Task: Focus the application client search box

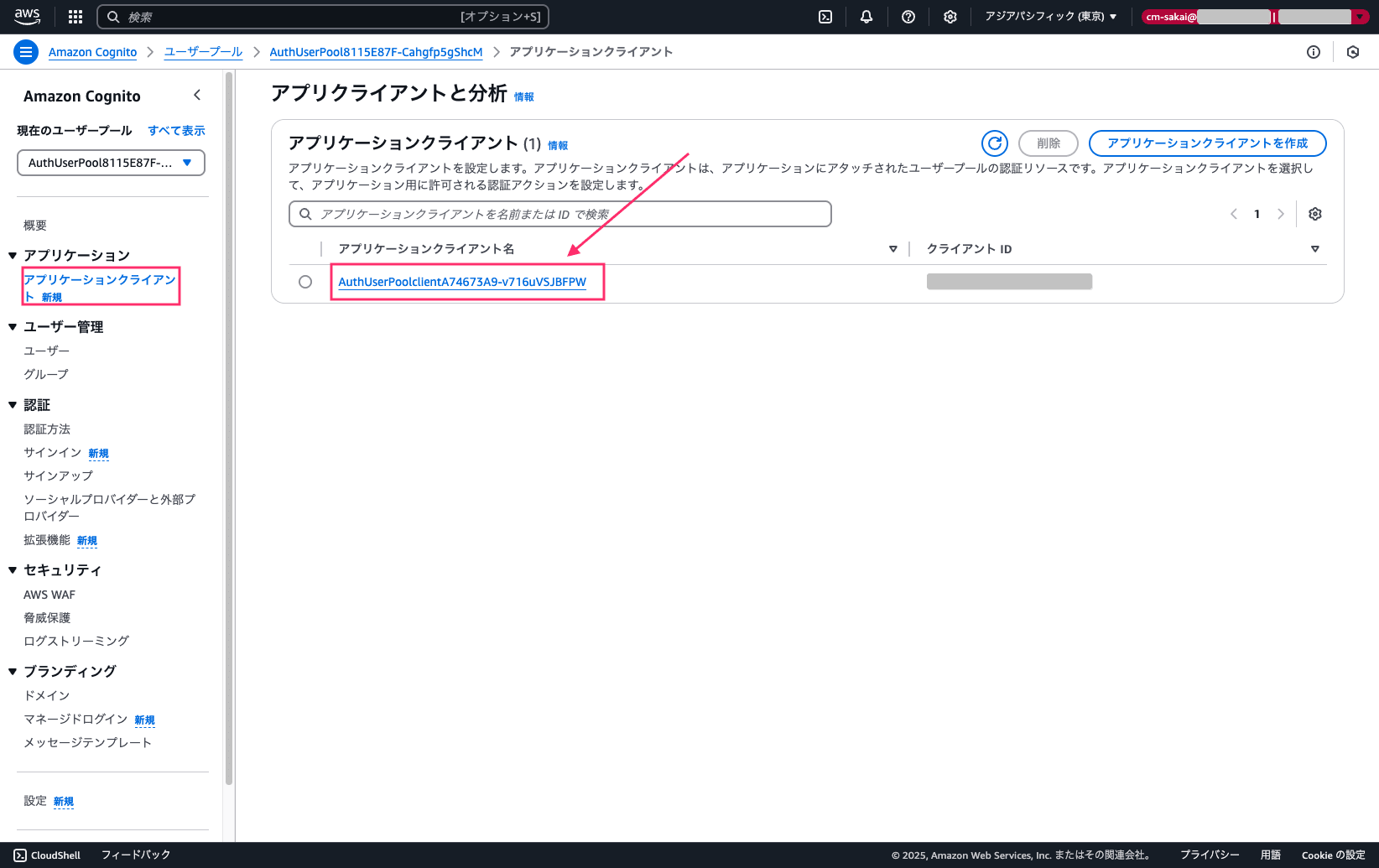Action: (560, 214)
